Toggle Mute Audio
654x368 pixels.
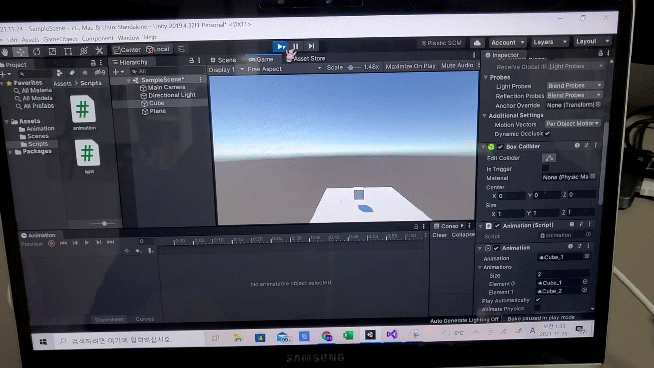point(457,66)
